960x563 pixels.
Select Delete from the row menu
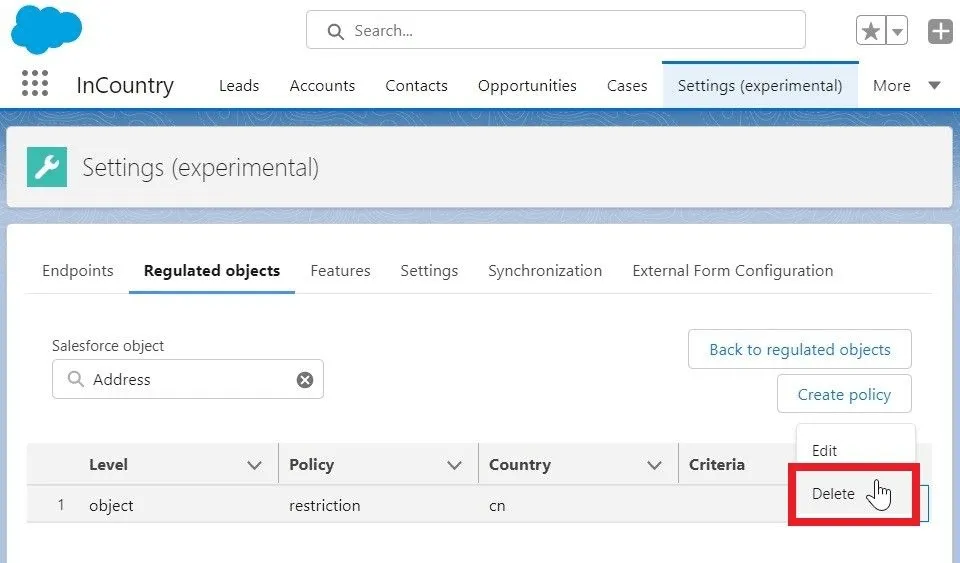pyautogui.click(x=834, y=494)
